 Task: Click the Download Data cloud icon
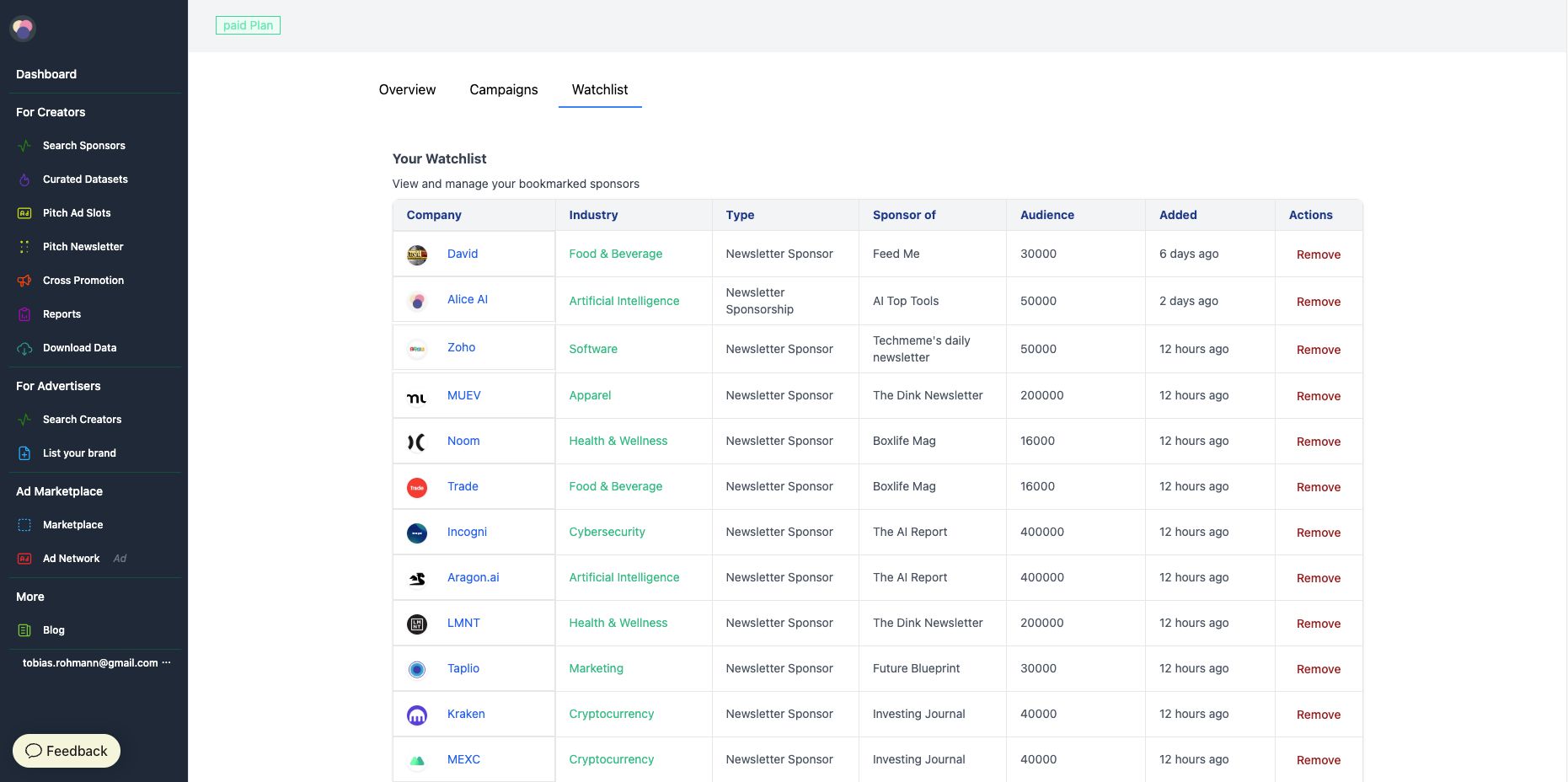click(24, 348)
